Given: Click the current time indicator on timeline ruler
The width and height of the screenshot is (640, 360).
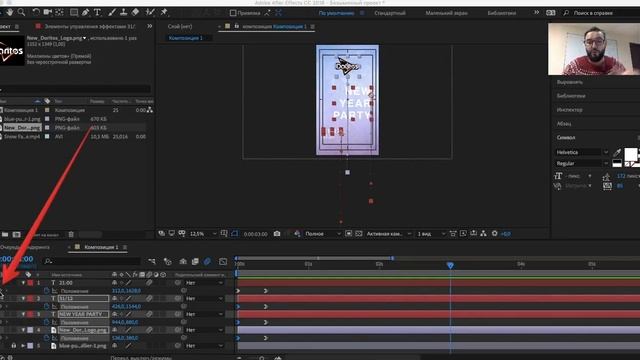Looking at the screenshot, I should (450, 265).
